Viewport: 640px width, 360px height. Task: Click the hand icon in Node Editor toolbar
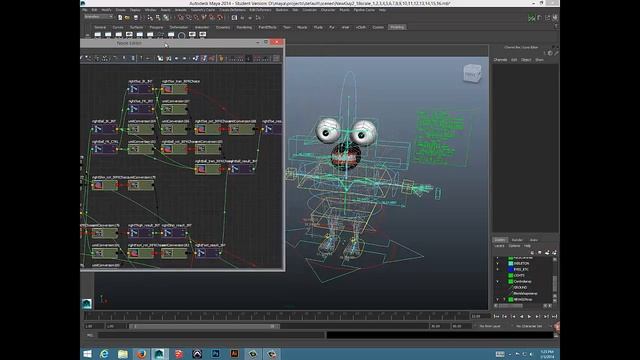click(221, 58)
